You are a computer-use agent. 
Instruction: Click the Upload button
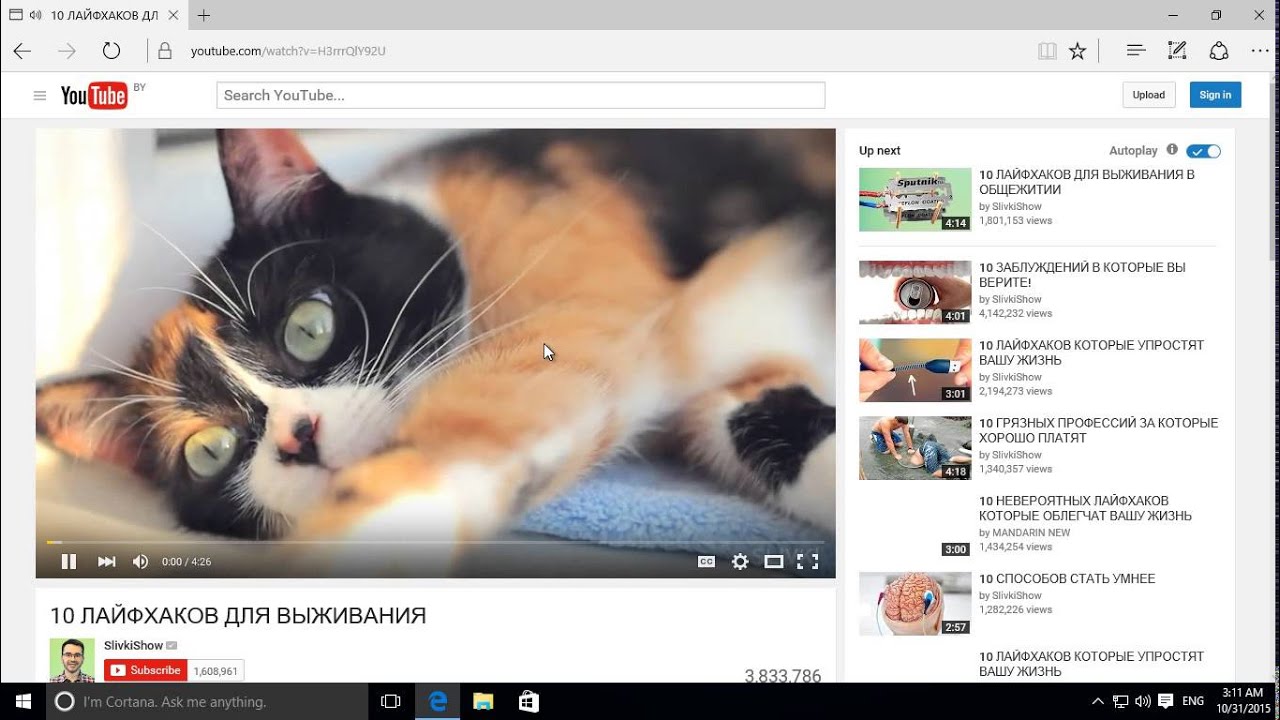[1148, 95]
